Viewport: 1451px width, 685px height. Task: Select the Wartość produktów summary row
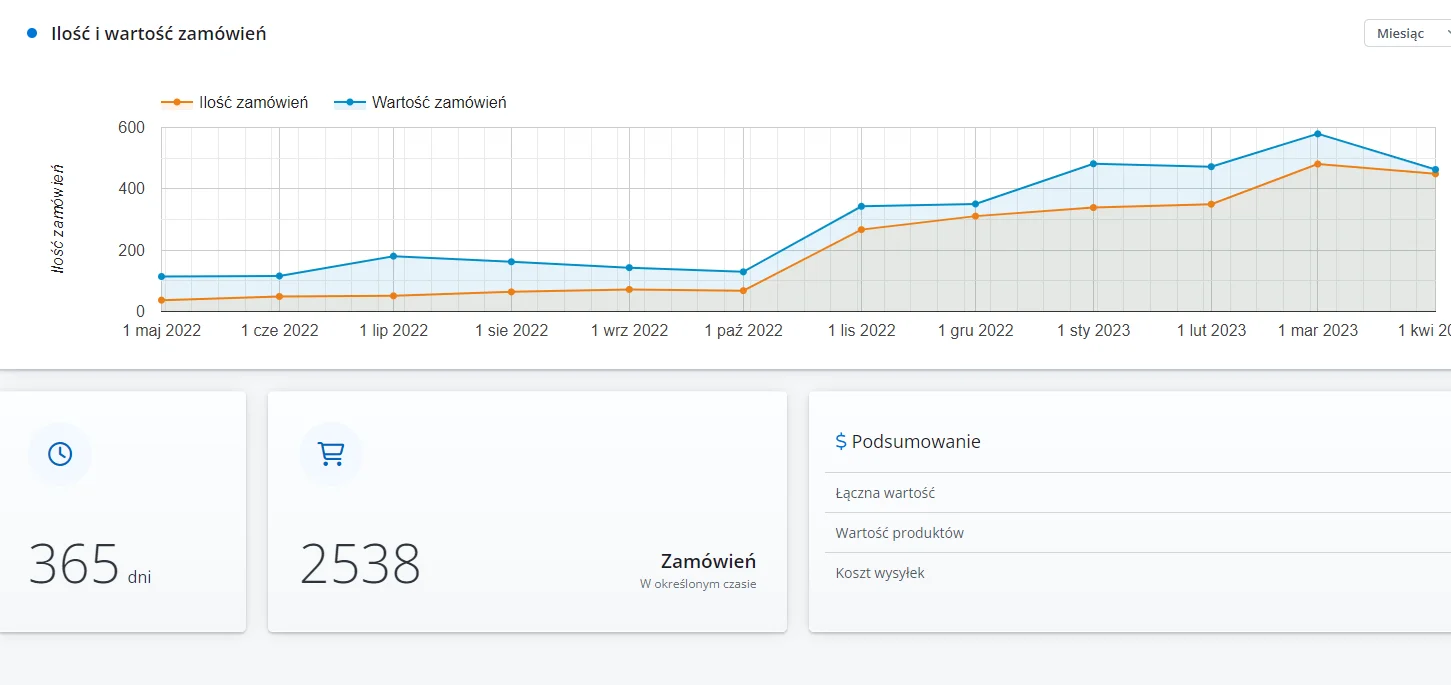tap(899, 533)
